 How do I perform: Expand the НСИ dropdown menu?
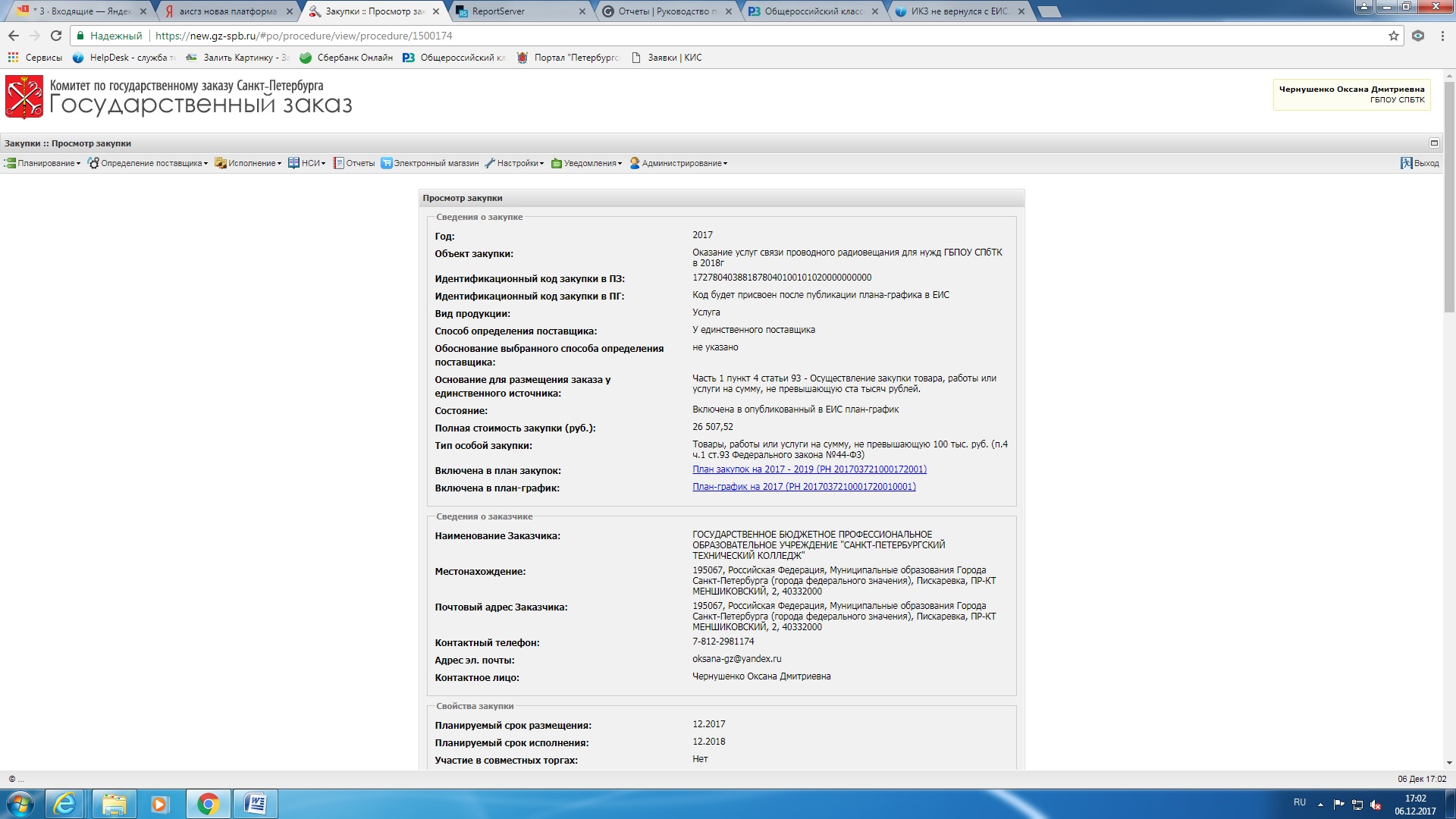(x=307, y=163)
